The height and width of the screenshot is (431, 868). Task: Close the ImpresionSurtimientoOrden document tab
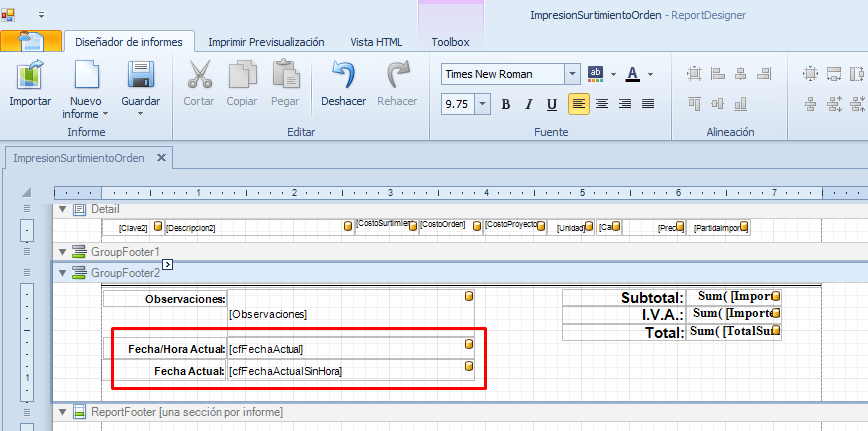click(161, 157)
